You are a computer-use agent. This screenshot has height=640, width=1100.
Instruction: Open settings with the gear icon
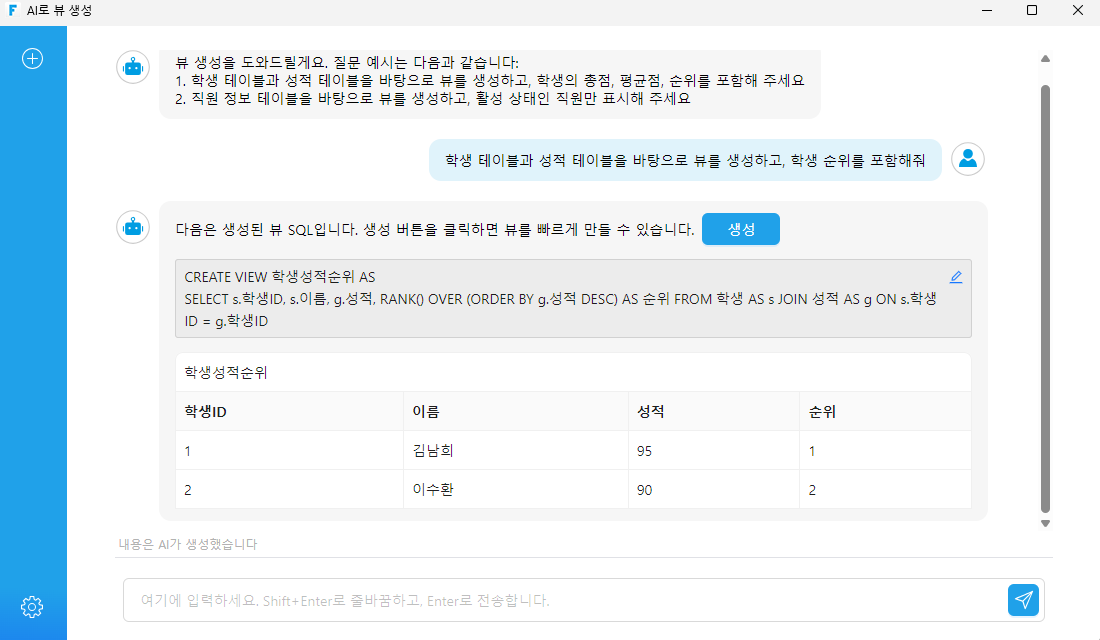(32, 606)
